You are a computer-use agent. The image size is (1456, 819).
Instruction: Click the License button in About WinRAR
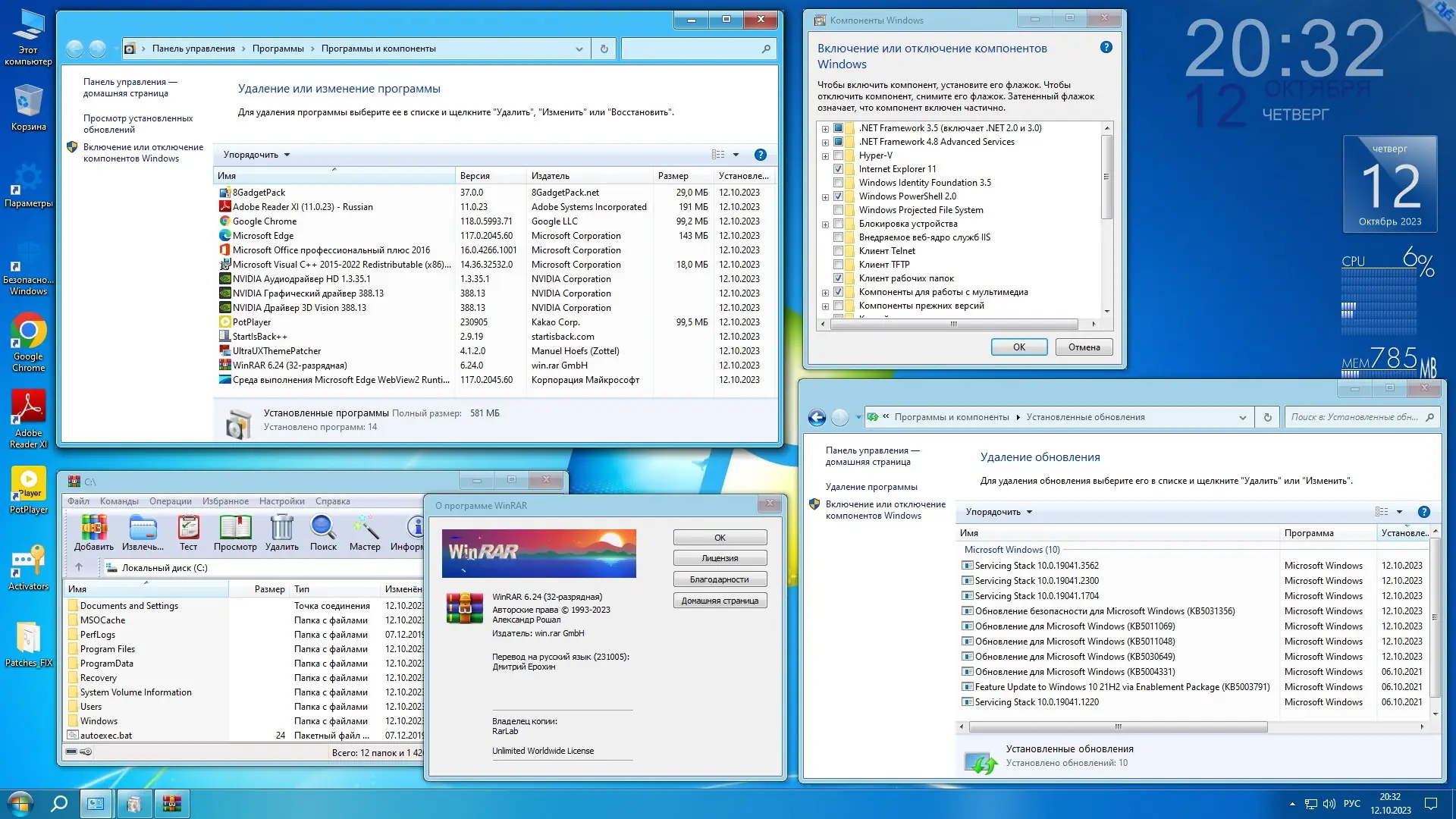point(719,558)
